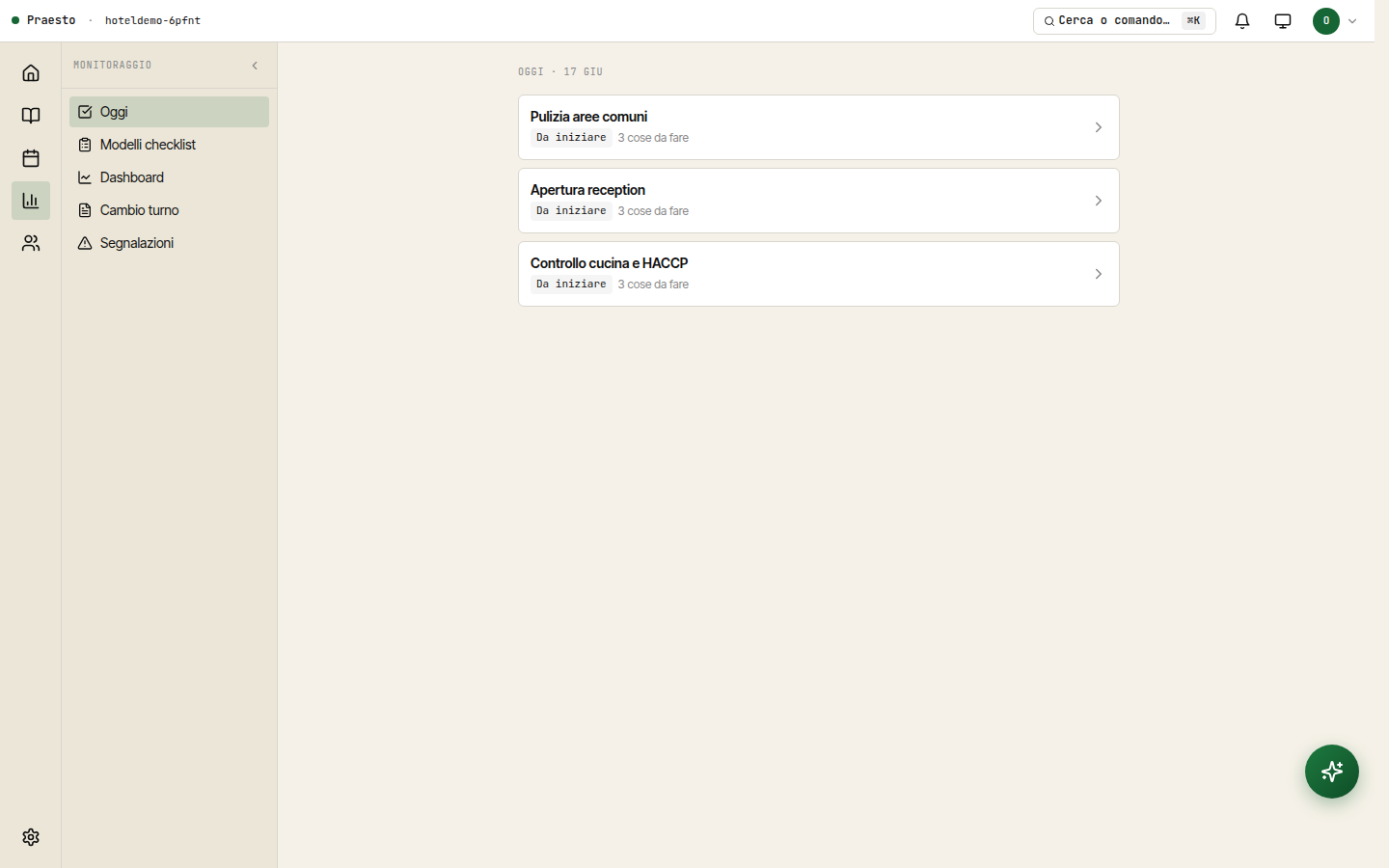The height and width of the screenshot is (868, 1389).
Task: Open the book icon in the left rail
Action: (x=31, y=116)
